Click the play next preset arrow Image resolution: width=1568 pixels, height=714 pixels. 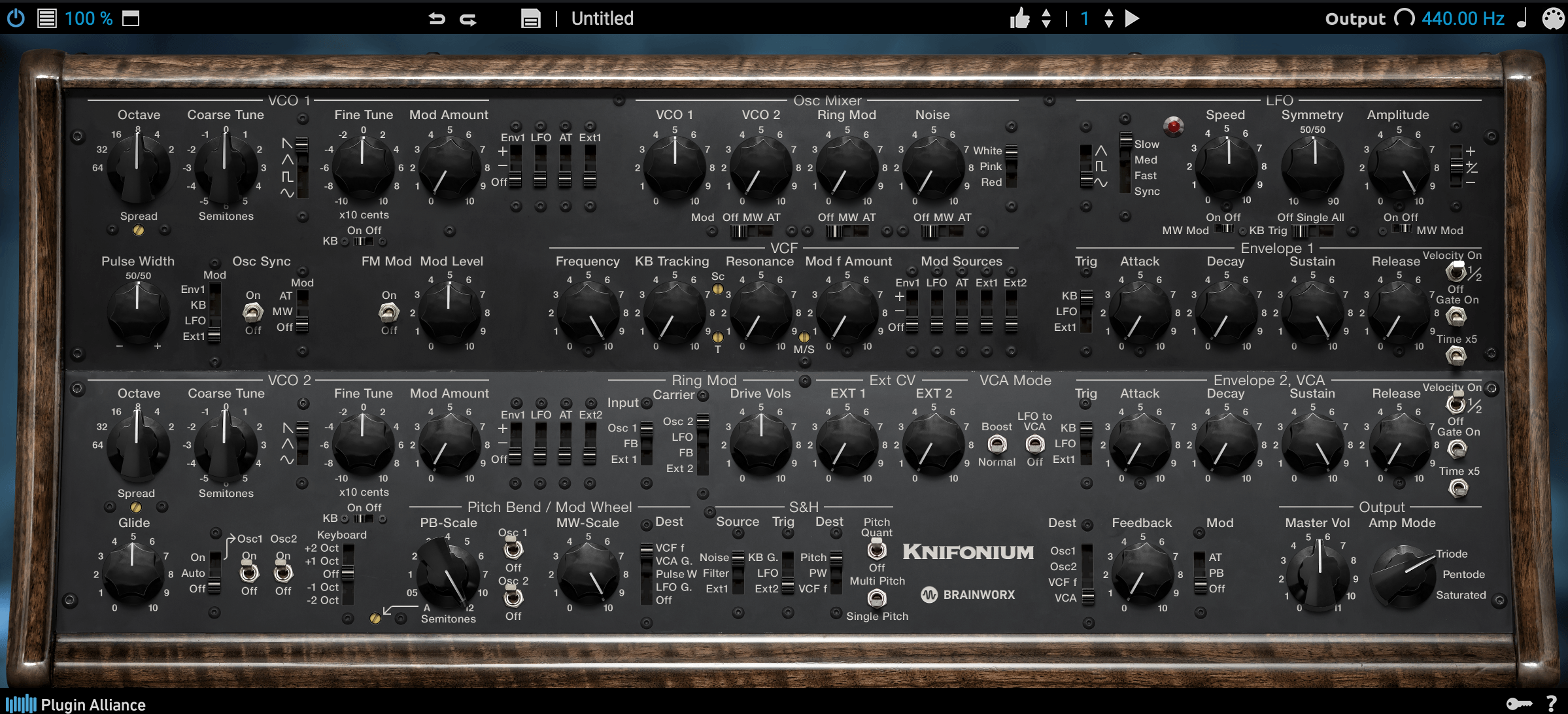pyautogui.click(x=1132, y=18)
